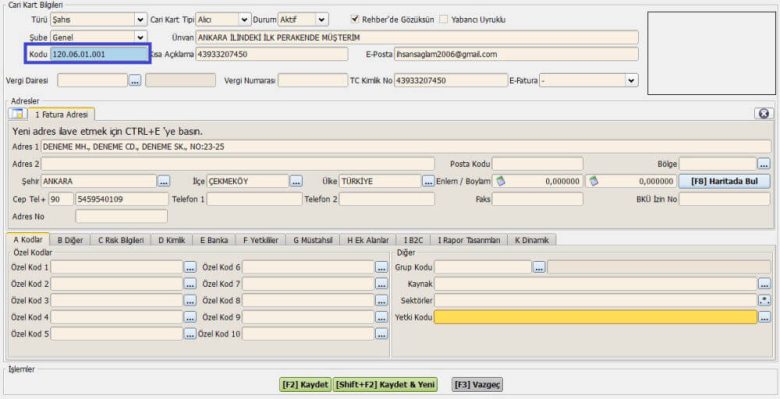780x399 pixels.
Task: Open lookup for Özel Kod 1
Action: pos(190,267)
